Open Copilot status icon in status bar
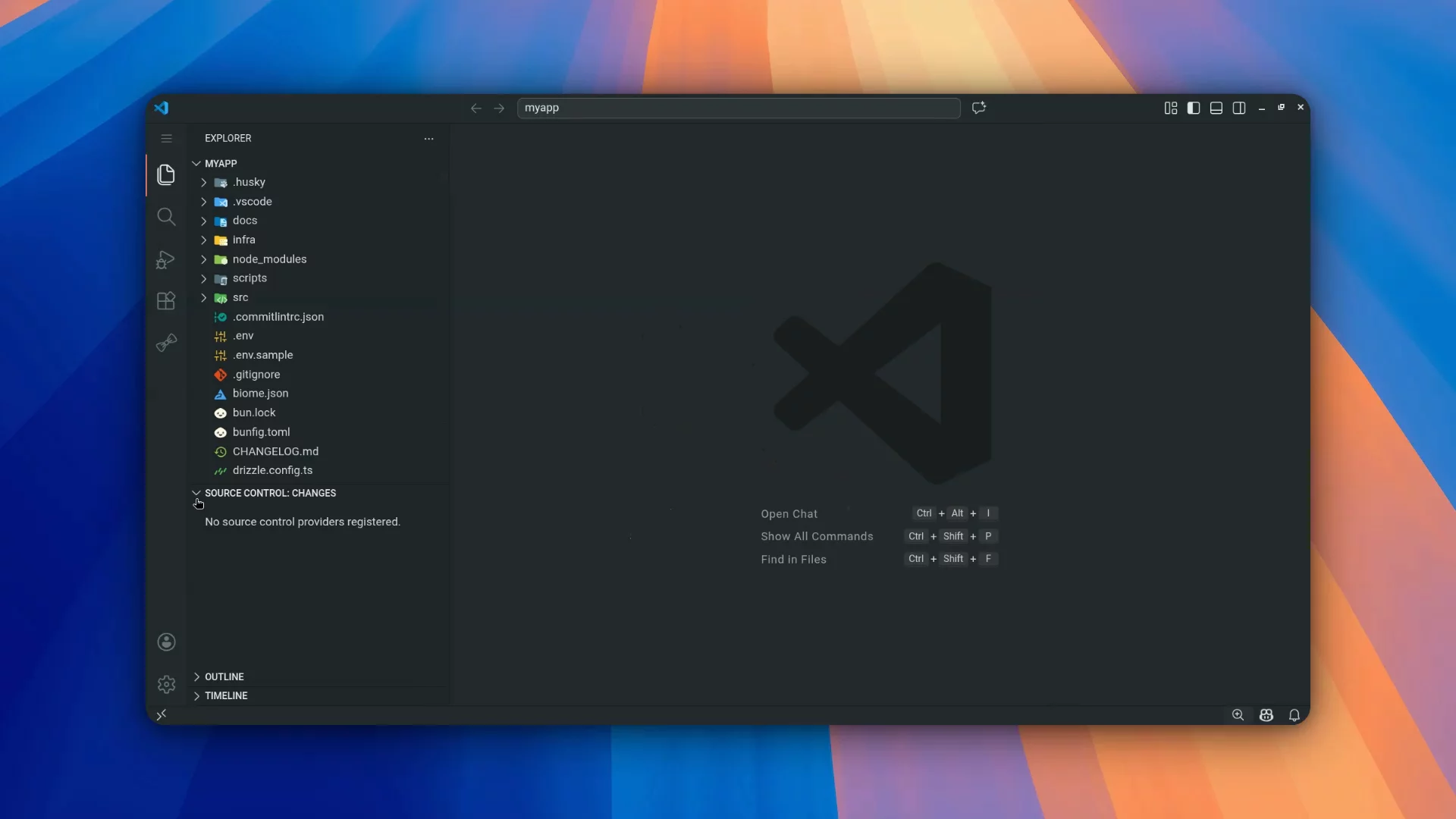The height and width of the screenshot is (819, 1456). pos(1266,714)
